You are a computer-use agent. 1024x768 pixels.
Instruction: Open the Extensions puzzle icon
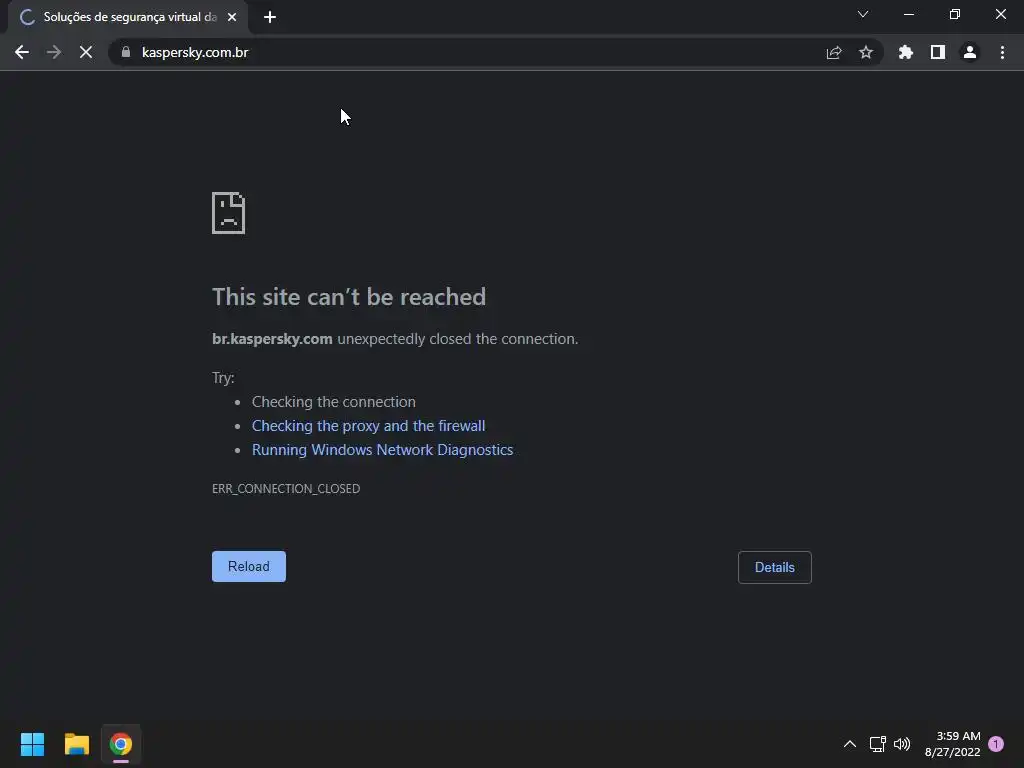tap(906, 52)
